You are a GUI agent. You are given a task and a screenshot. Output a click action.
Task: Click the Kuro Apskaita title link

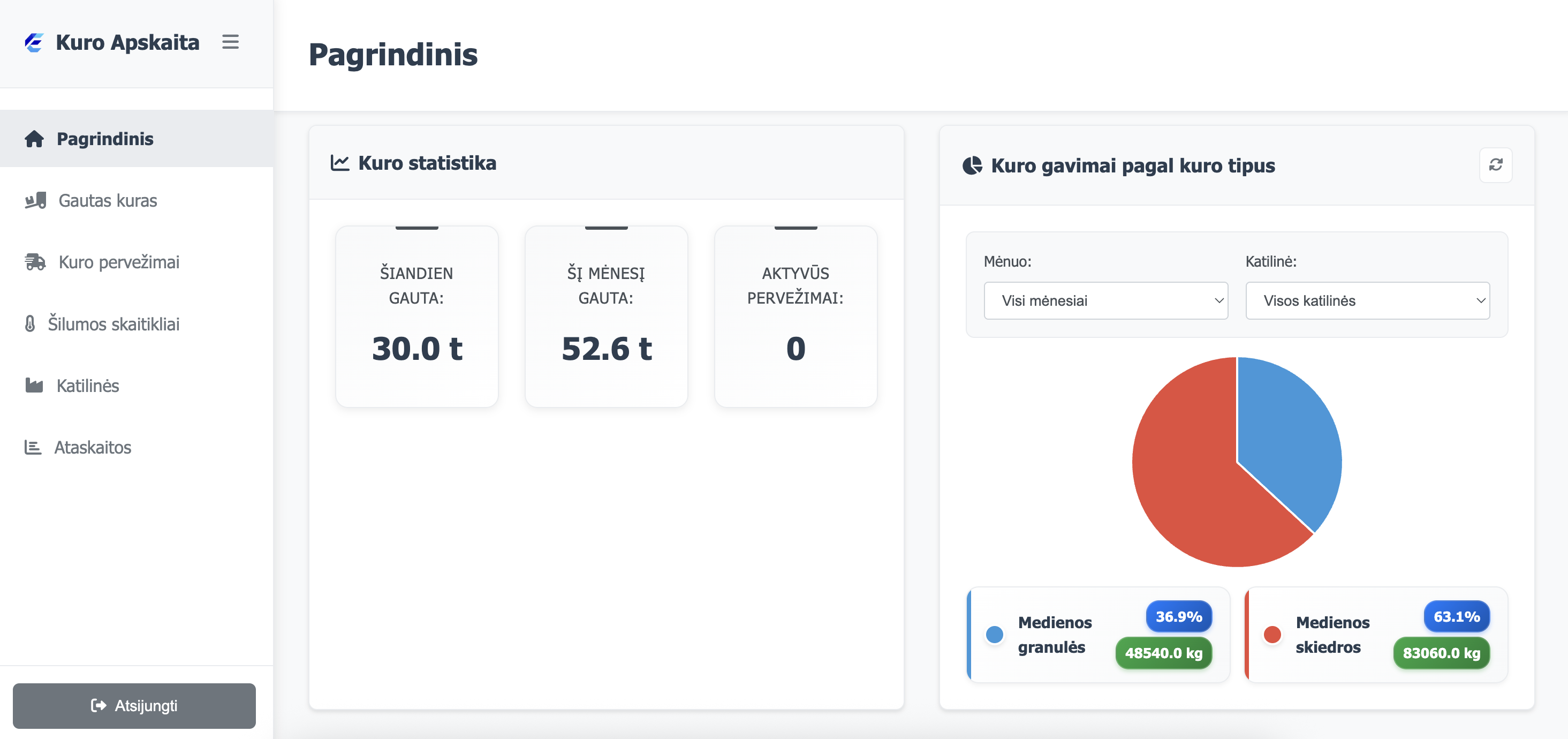(127, 43)
